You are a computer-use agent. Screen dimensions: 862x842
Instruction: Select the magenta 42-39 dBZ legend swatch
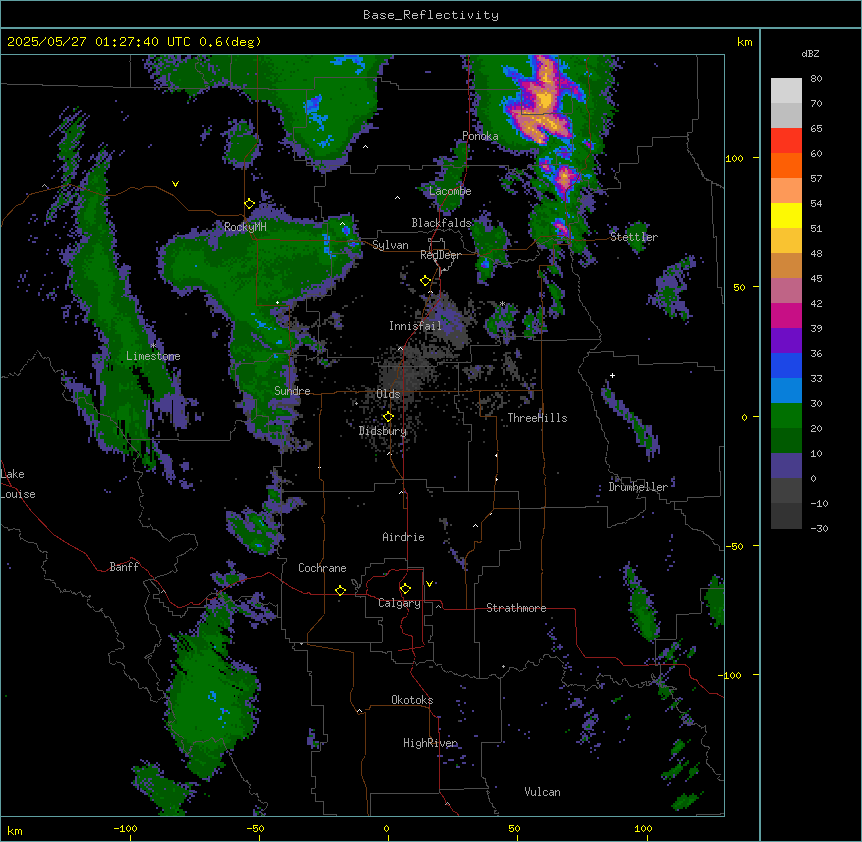[x=786, y=316]
